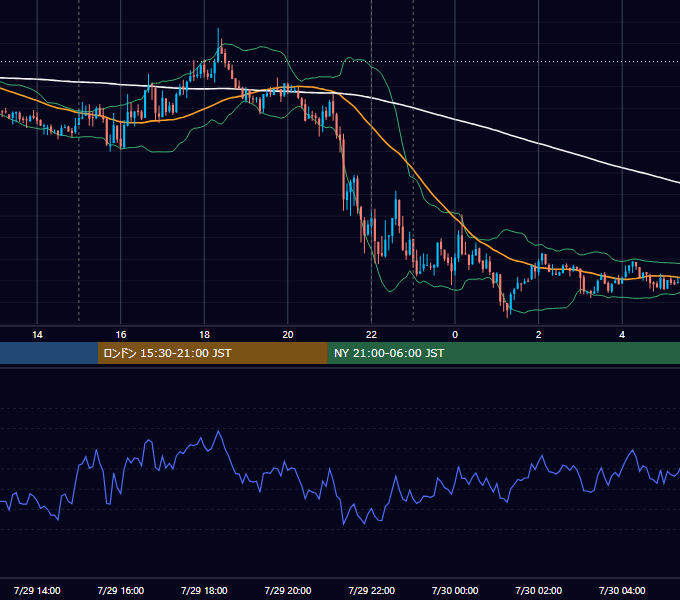Click the 7/29 20:00 date label
680x600 pixels.
(288, 590)
